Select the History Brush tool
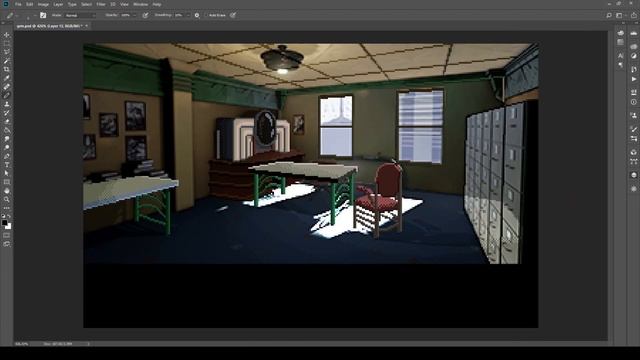The width and height of the screenshot is (640, 360). (7, 113)
